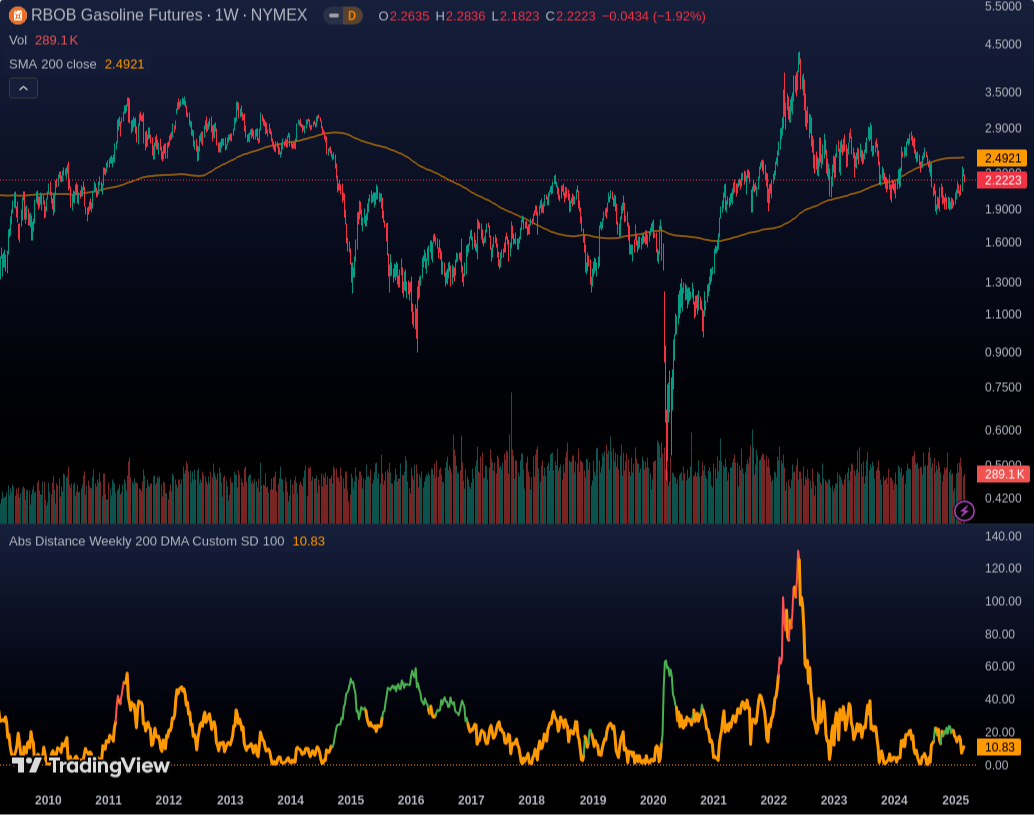Click the 3.5000 price scale label
Viewport: 1034px width, 815px height.
coord(1003,92)
